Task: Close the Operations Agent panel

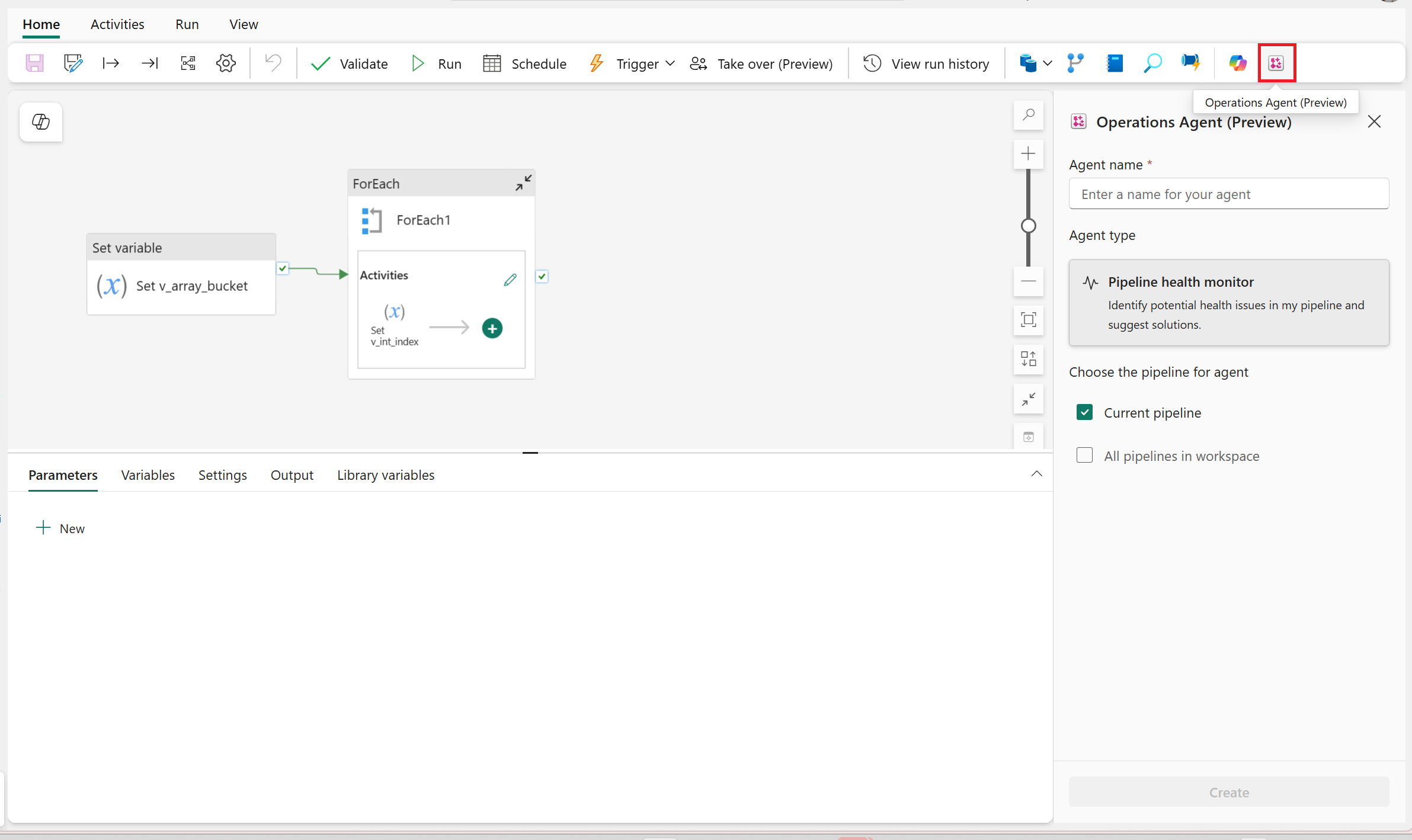Action: pos(1374,122)
